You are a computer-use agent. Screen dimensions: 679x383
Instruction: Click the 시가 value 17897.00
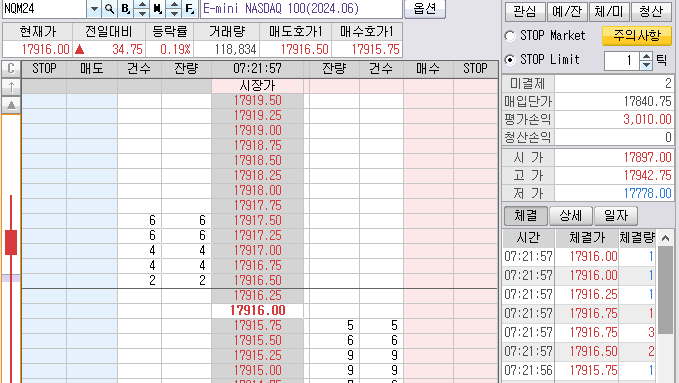point(647,157)
